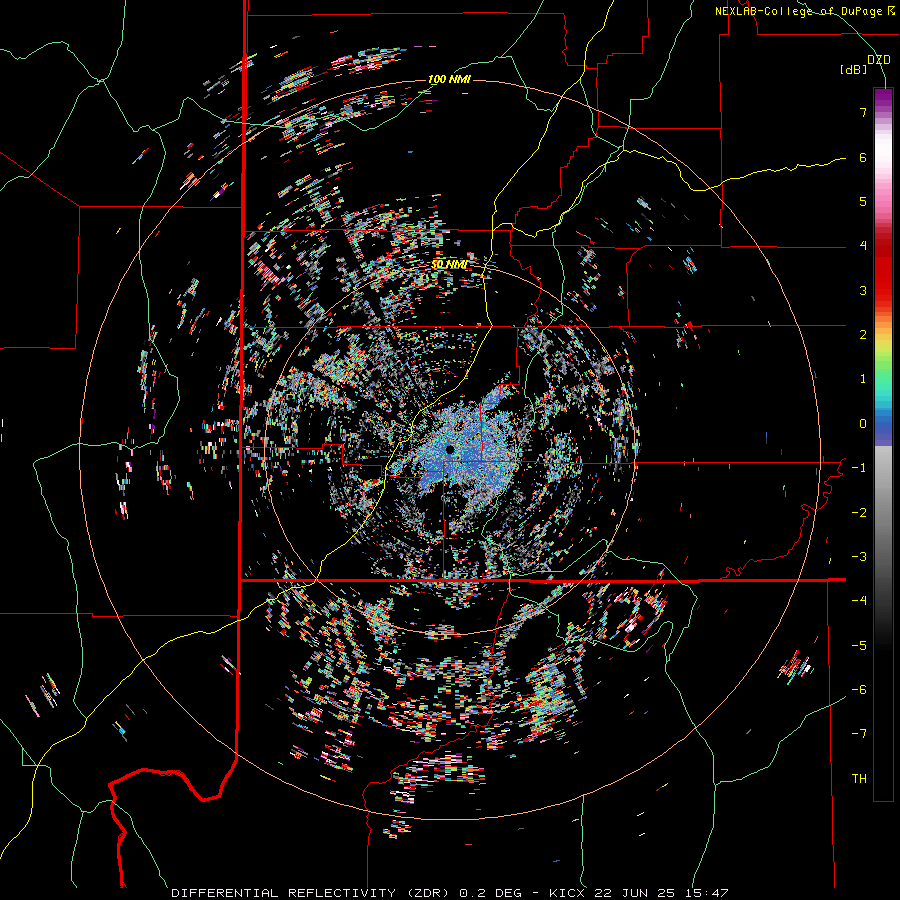This screenshot has width=900, height=900.
Task: Click the DZD label above the color scale
Action: (878, 60)
